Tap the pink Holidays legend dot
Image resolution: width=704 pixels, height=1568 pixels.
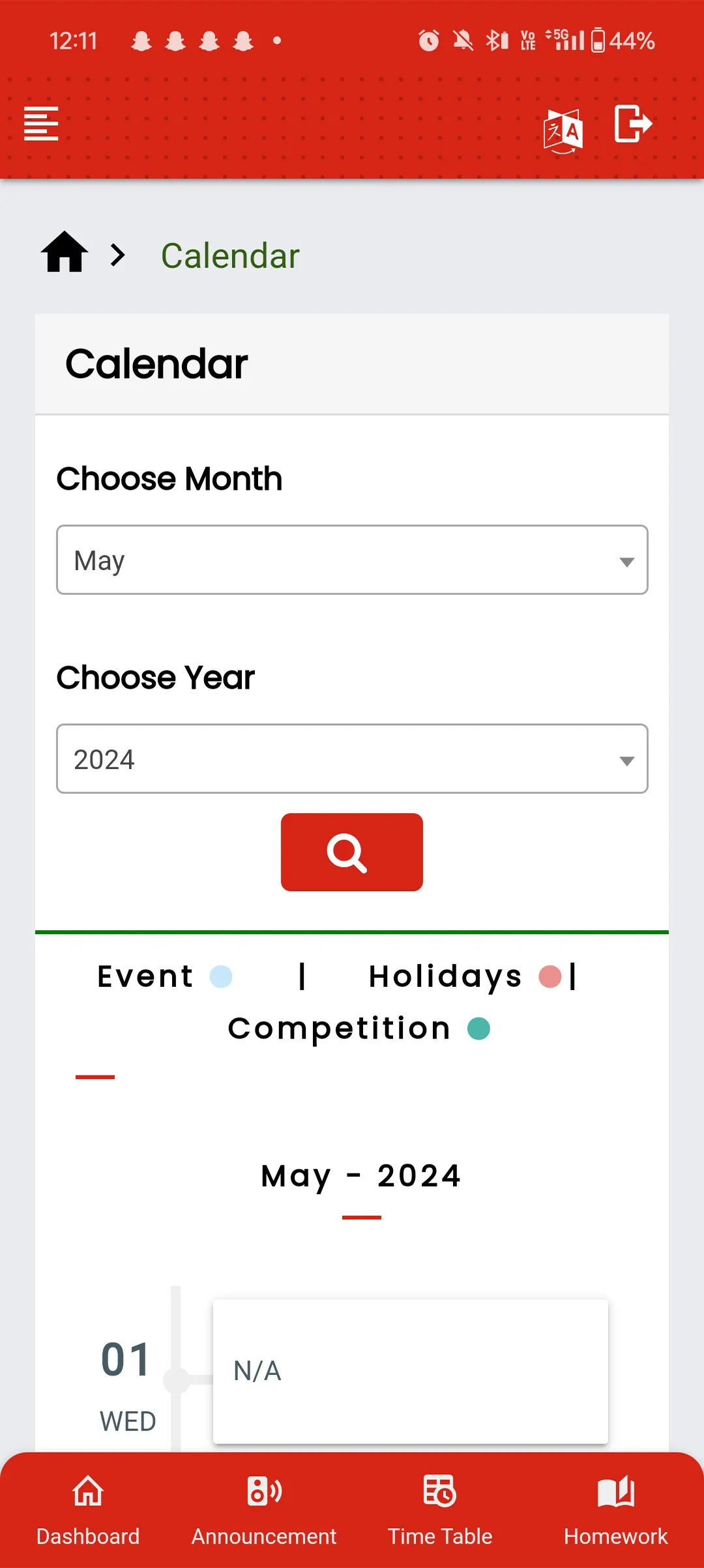tap(550, 976)
